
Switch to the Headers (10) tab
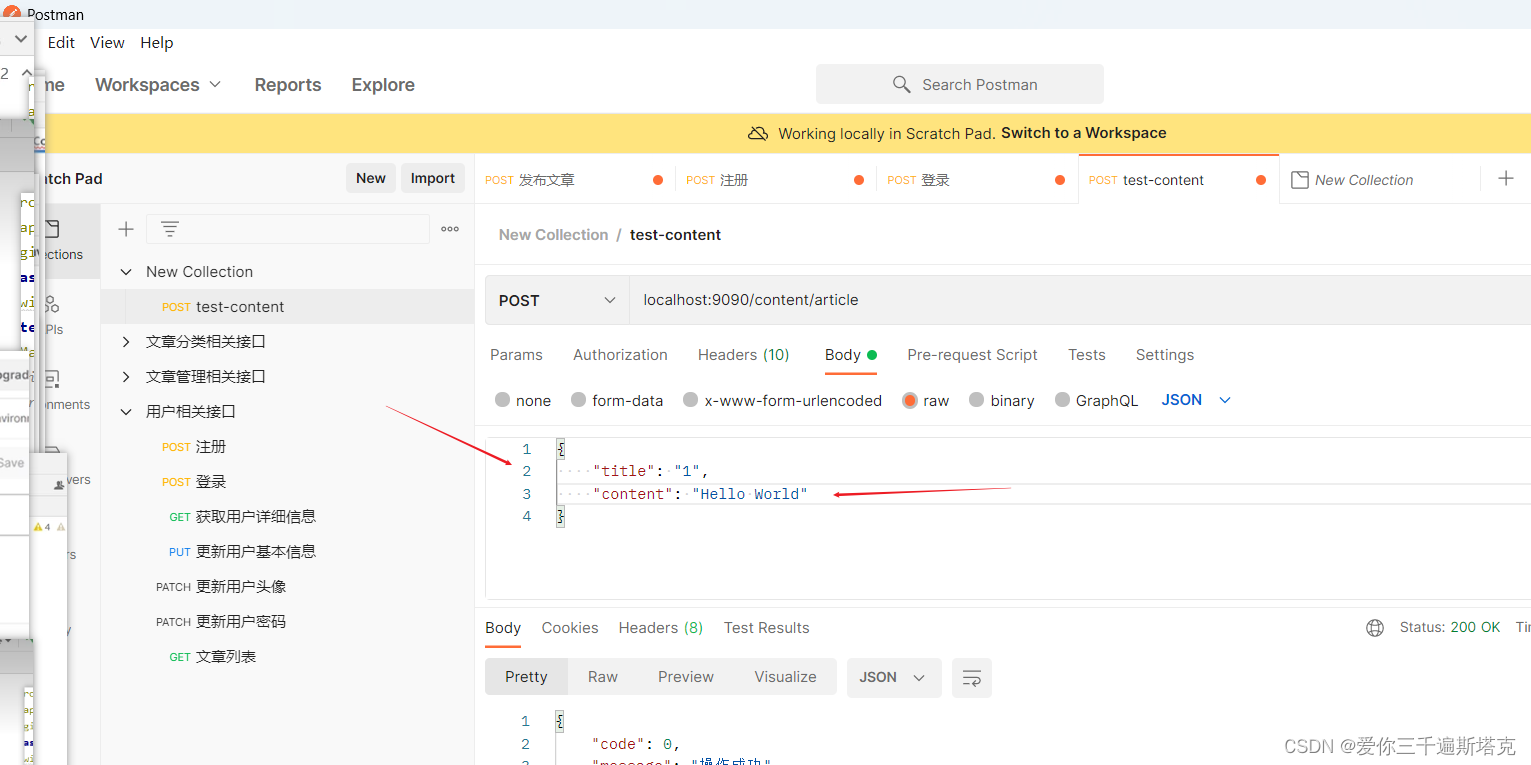(x=743, y=354)
